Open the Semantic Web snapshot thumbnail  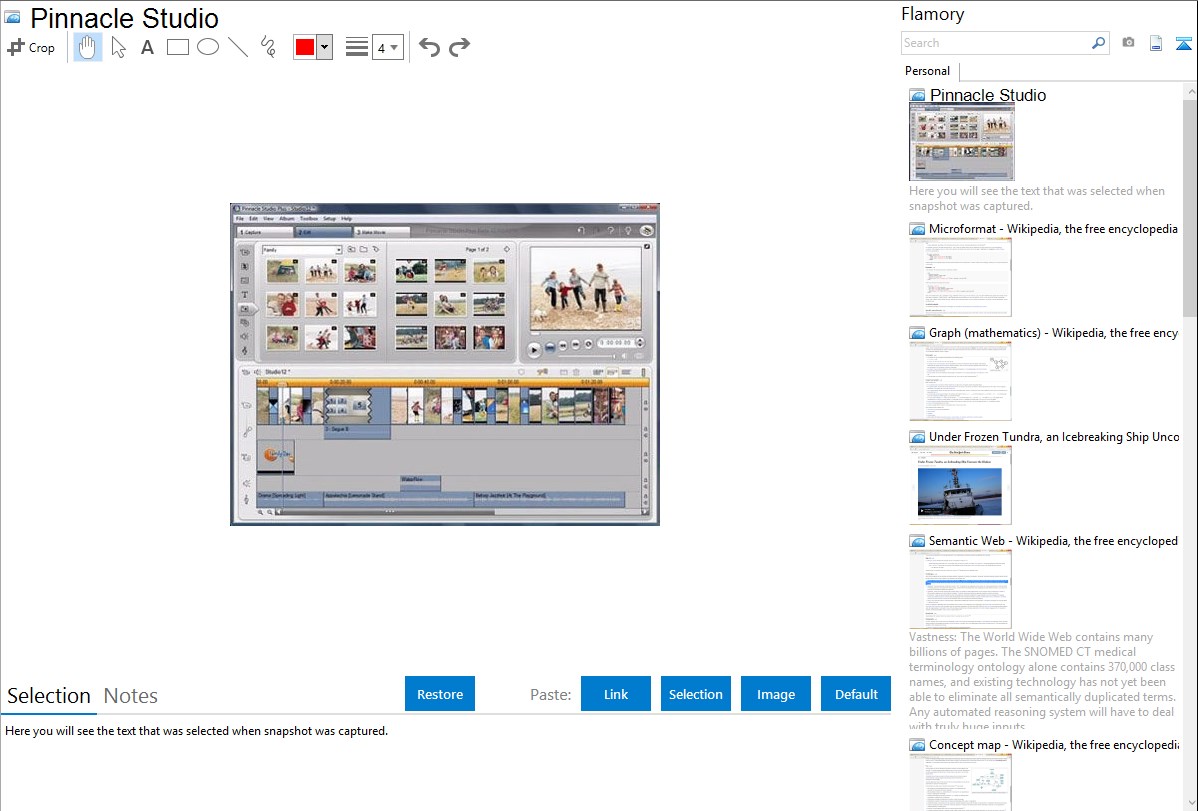(x=960, y=589)
